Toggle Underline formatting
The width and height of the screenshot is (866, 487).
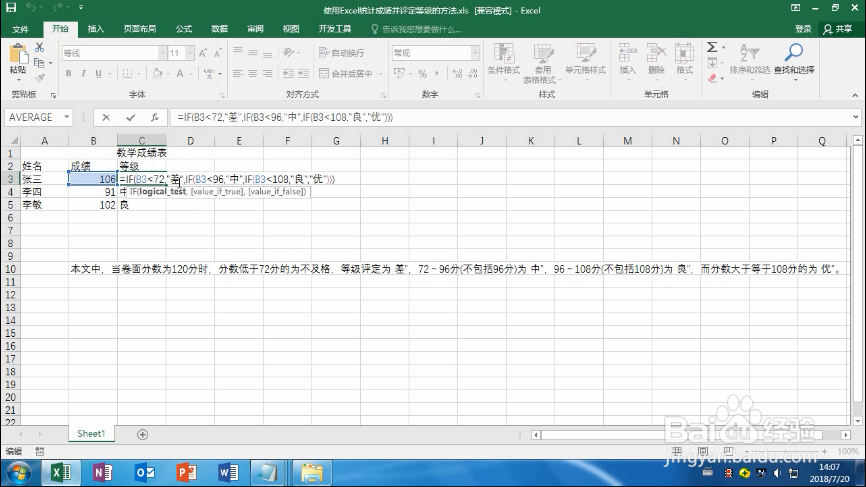click(x=98, y=73)
